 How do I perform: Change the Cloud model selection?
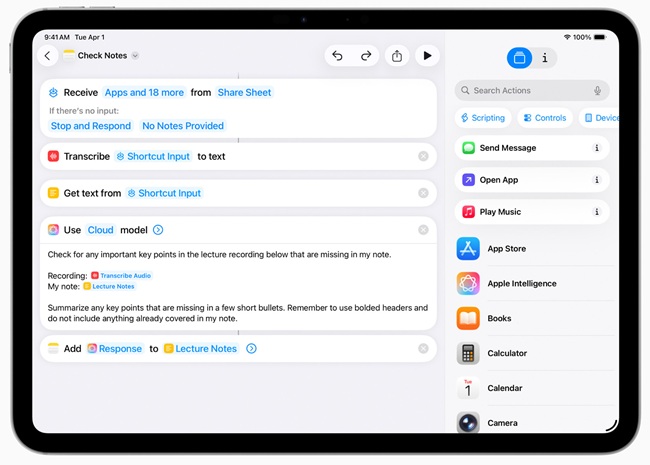[x=100, y=230]
